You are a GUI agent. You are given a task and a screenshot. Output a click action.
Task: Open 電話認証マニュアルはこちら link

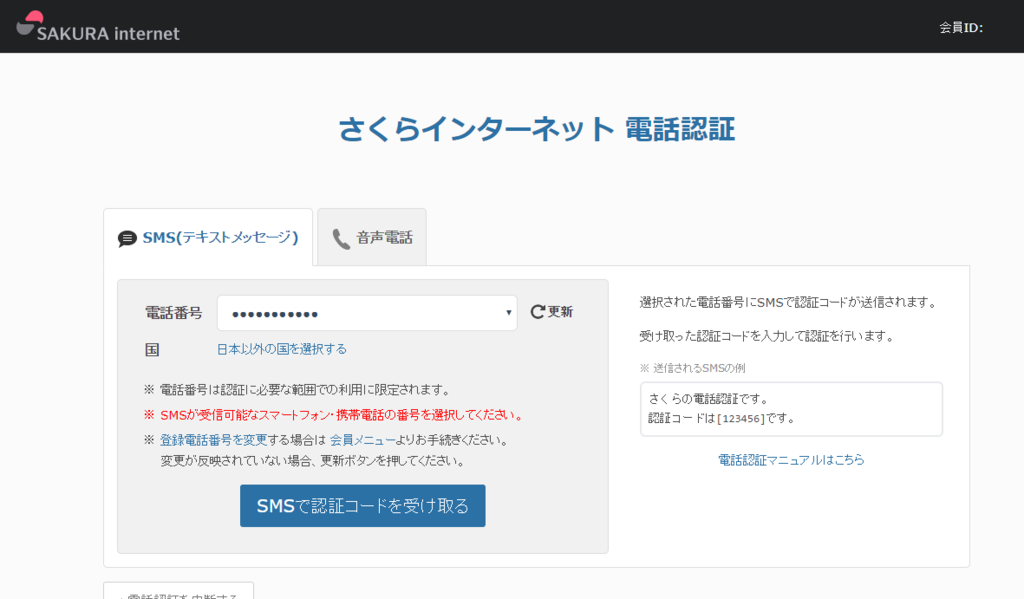click(791, 460)
